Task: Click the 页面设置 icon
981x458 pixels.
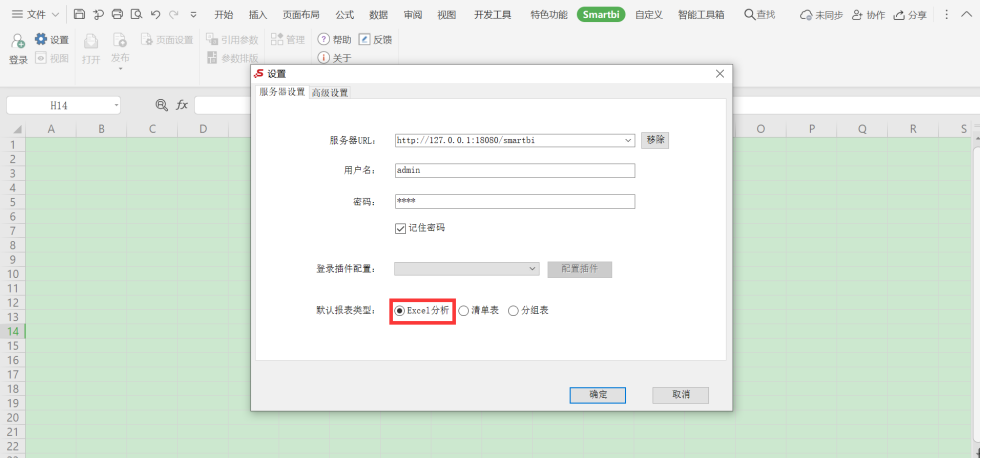Action: coord(146,39)
